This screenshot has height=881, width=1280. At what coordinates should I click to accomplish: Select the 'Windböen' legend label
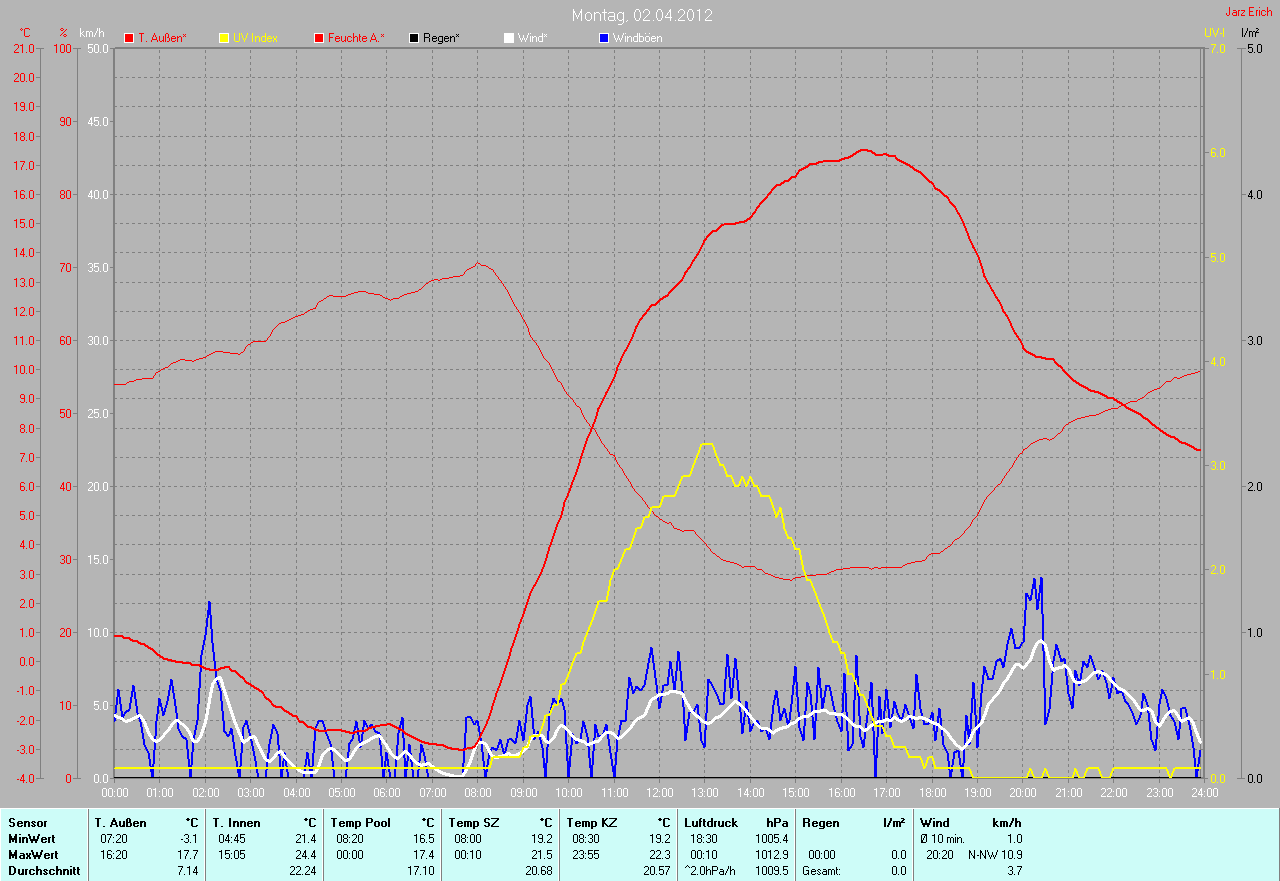tap(637, 38)
